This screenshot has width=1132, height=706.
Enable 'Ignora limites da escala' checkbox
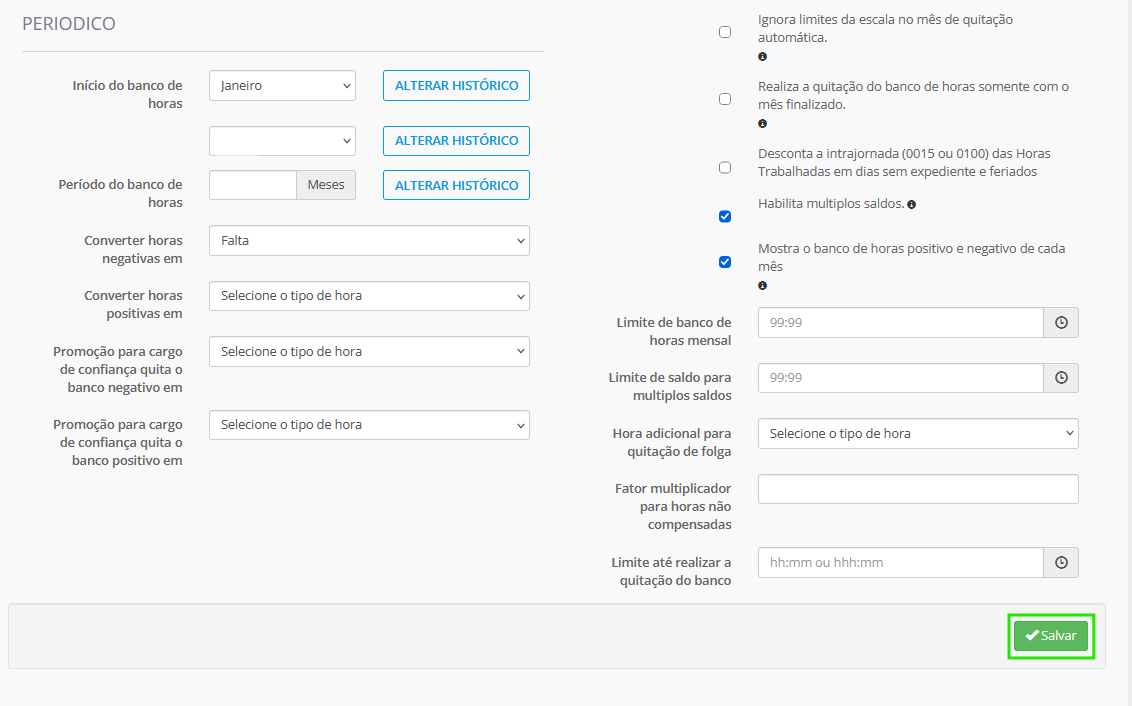pos(725,32)
